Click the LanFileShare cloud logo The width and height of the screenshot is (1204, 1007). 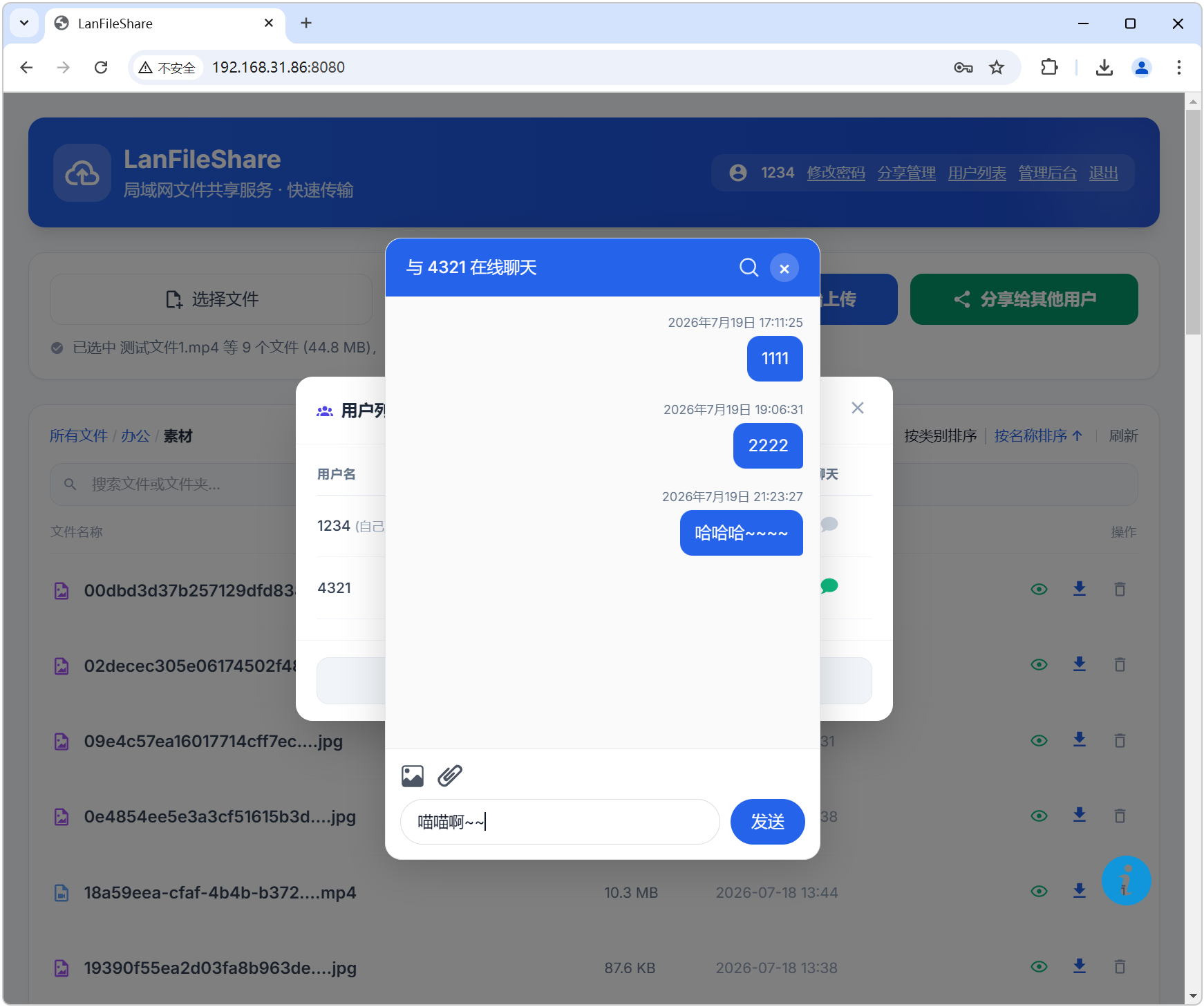[82, 173]
